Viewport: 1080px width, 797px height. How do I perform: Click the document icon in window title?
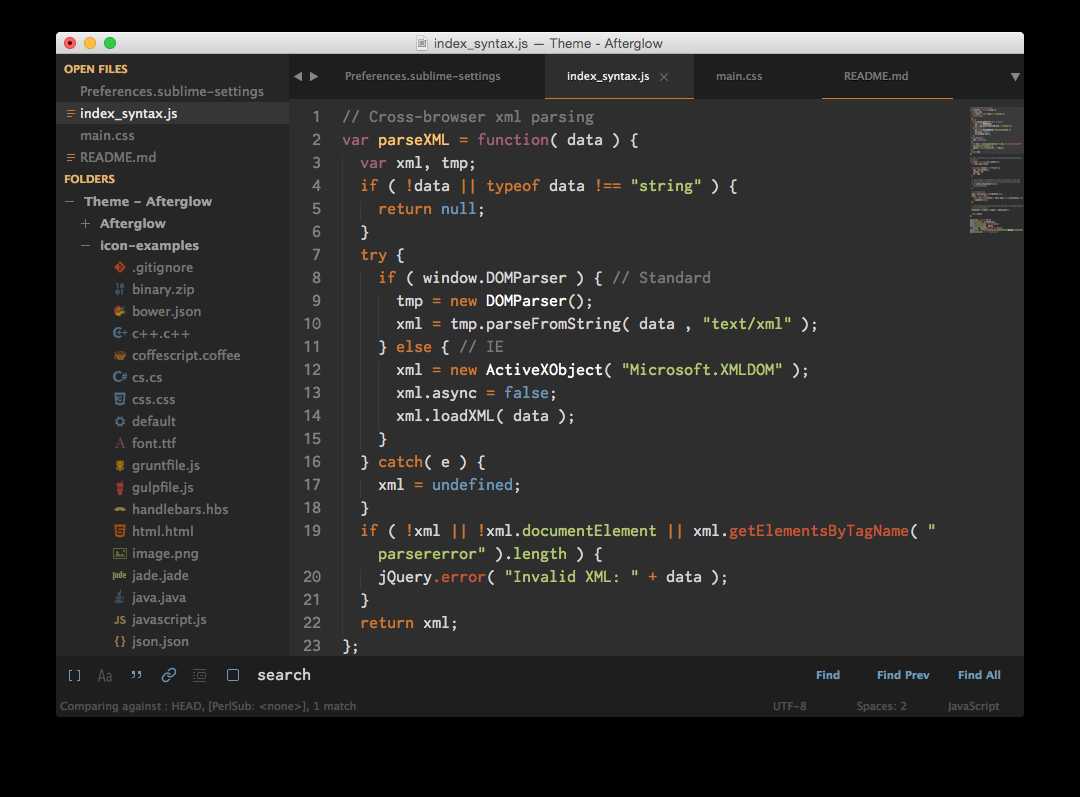[422, 43]
